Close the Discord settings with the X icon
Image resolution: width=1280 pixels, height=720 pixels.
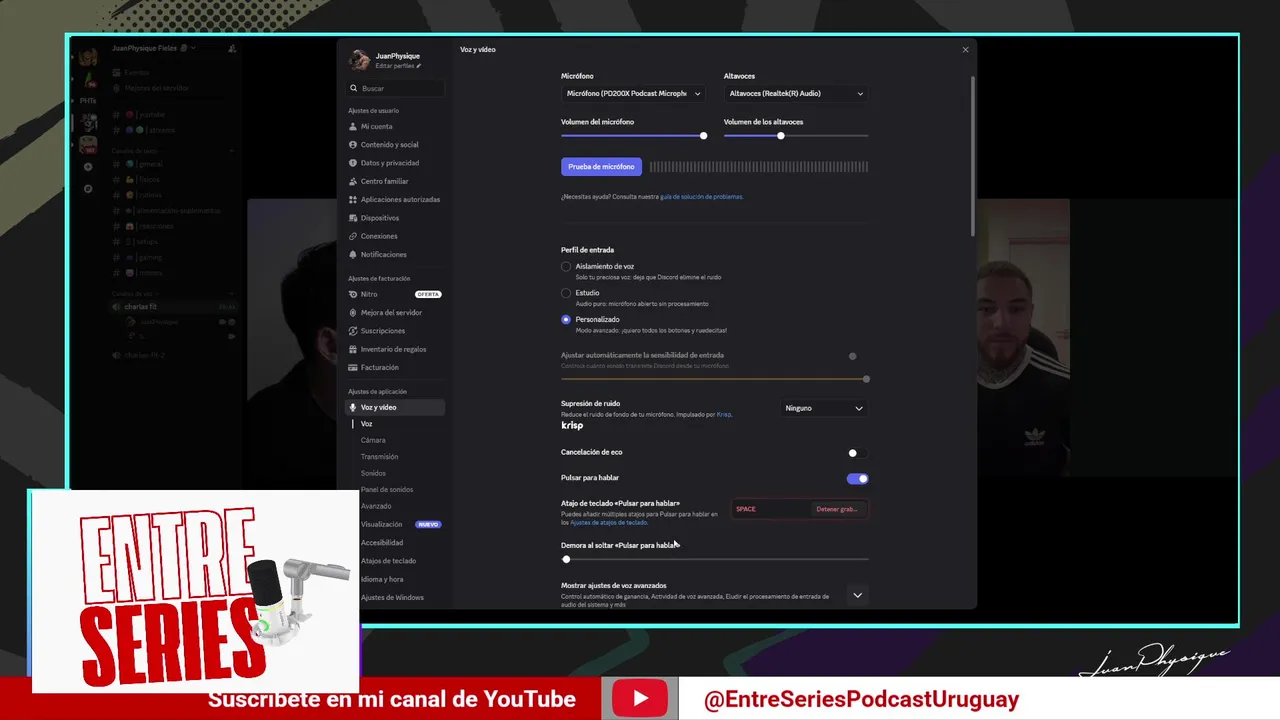point(965,50)
